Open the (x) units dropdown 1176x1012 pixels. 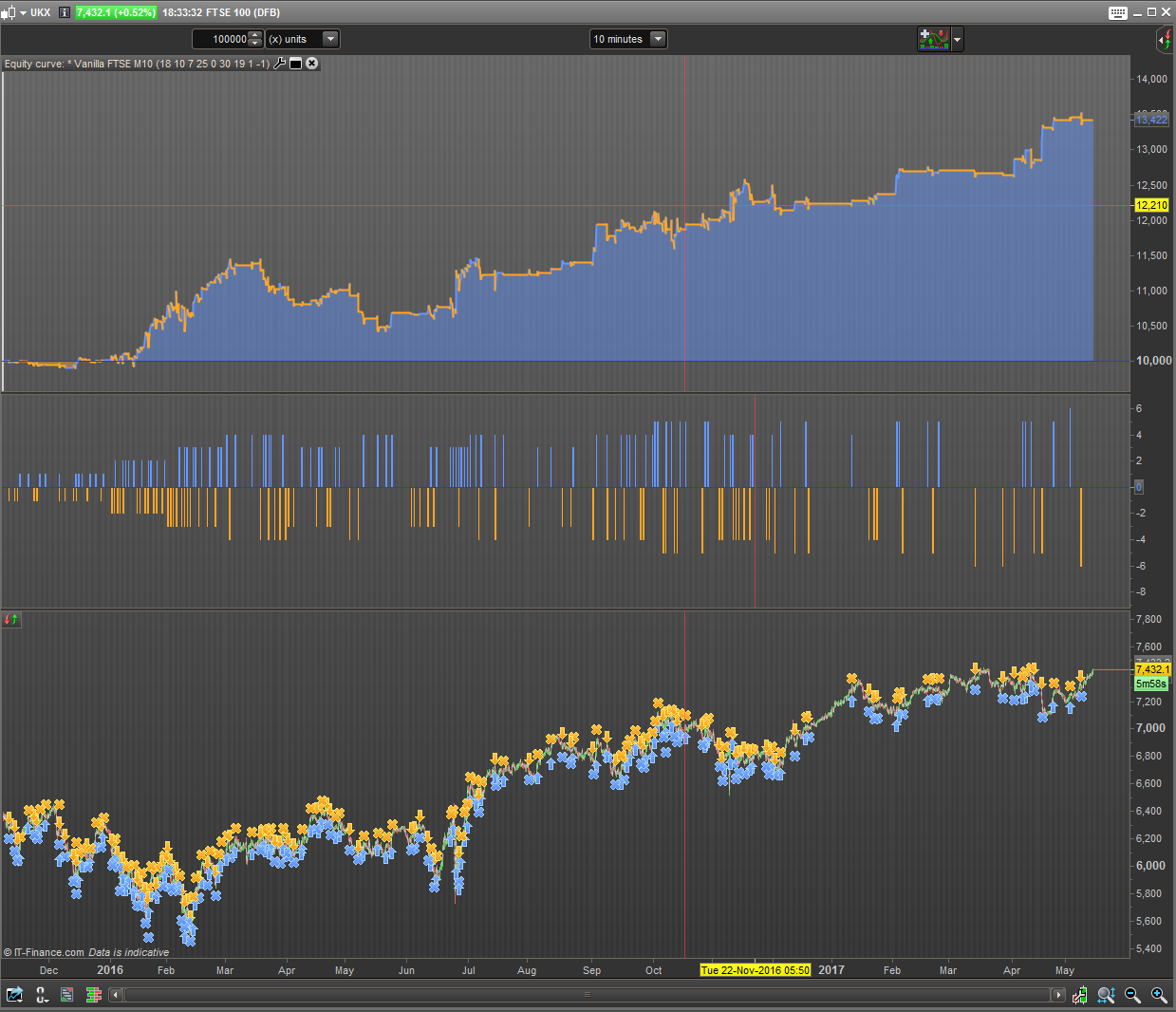pos(330,39)
